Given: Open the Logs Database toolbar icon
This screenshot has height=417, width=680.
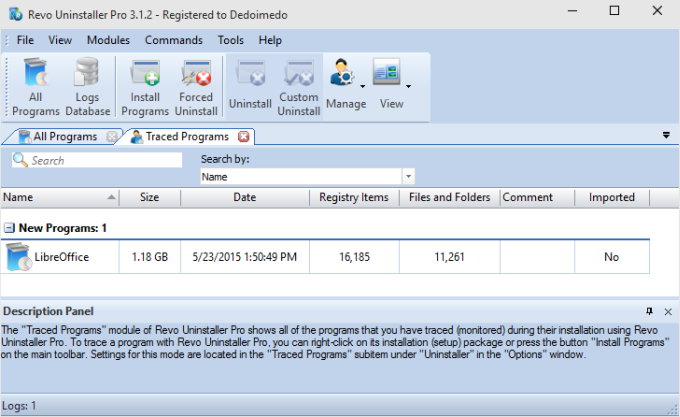Looking at the screenshot, I should [x=88, y=87].
